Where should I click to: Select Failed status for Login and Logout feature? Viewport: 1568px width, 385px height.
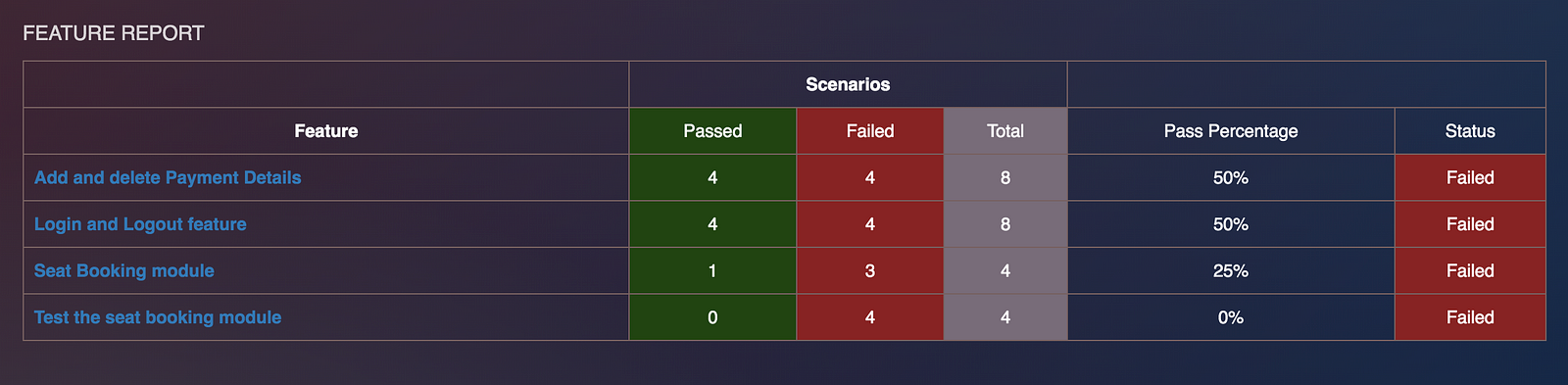pyautogui.click(x=1470, y=224)
